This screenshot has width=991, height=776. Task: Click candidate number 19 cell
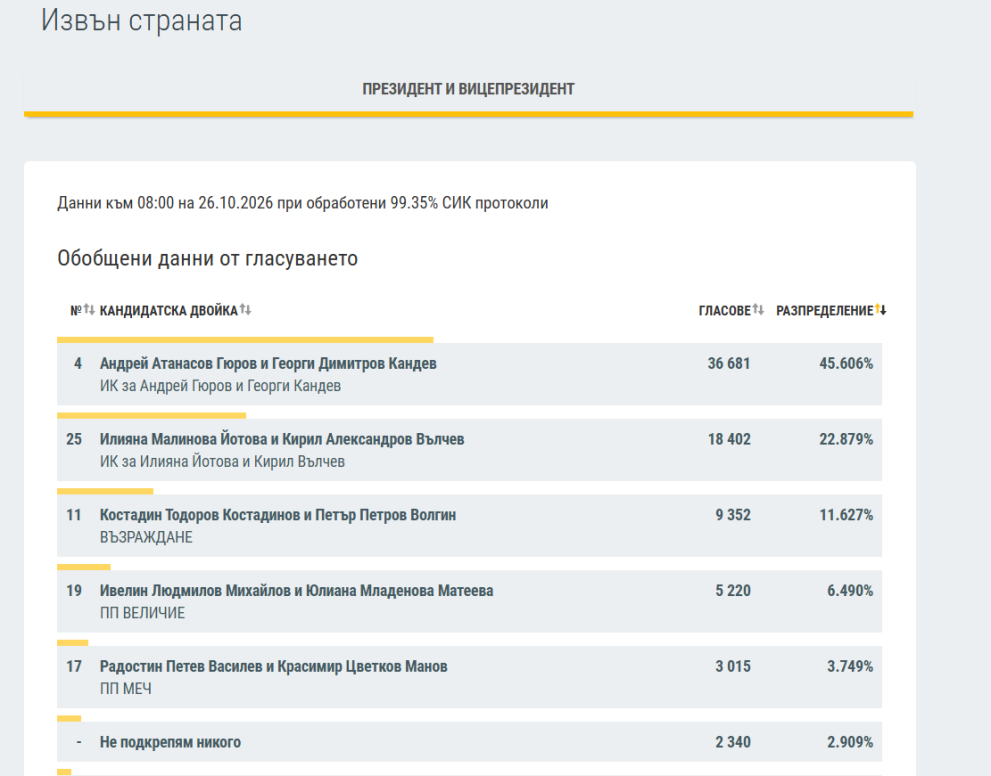74,591
